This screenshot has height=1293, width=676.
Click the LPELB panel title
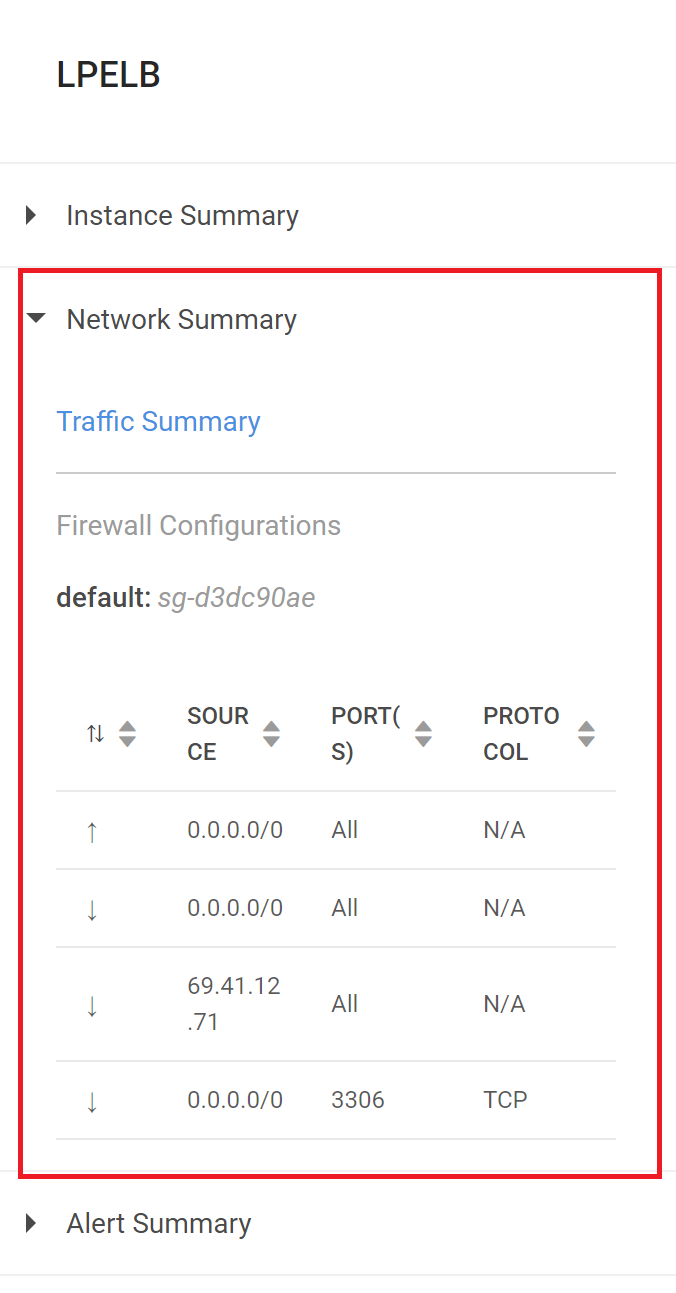109,76
